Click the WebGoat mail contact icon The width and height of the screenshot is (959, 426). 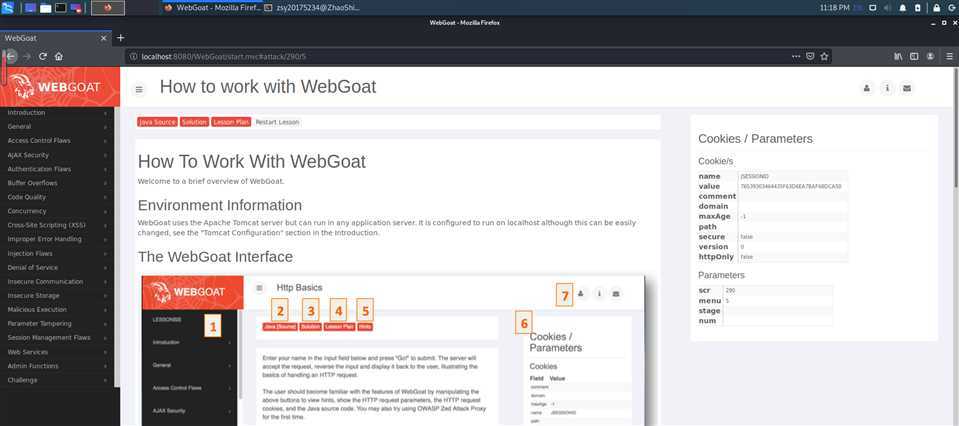(x=907, y=88)
